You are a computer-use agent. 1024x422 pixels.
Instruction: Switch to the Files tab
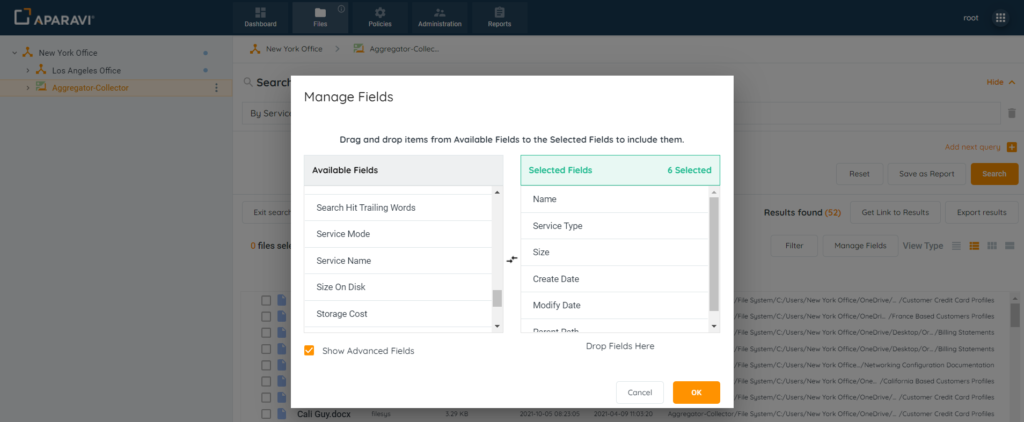coord(320,17)
